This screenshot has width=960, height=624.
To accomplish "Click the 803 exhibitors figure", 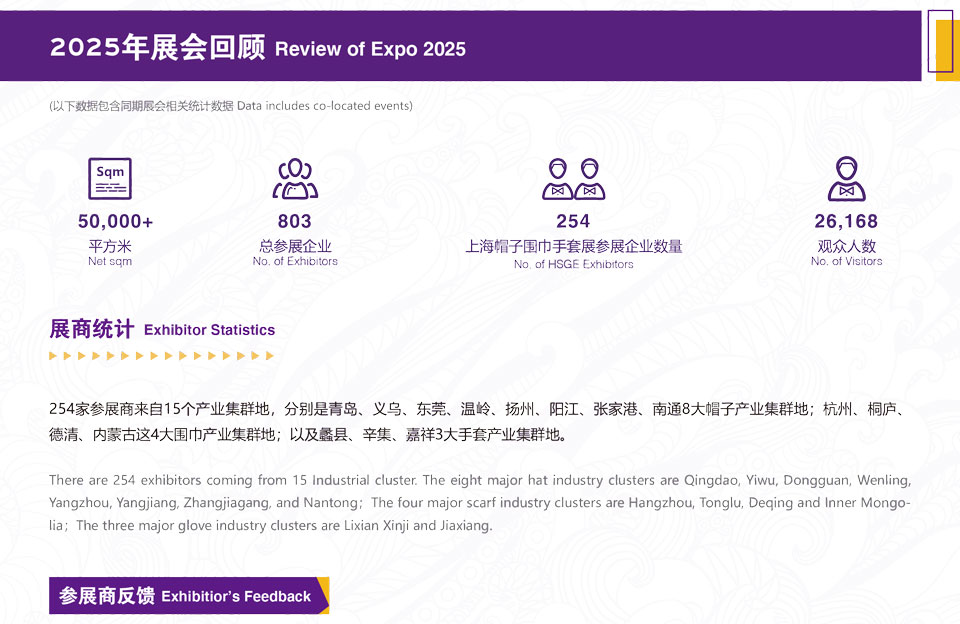I will click(295, 221).
